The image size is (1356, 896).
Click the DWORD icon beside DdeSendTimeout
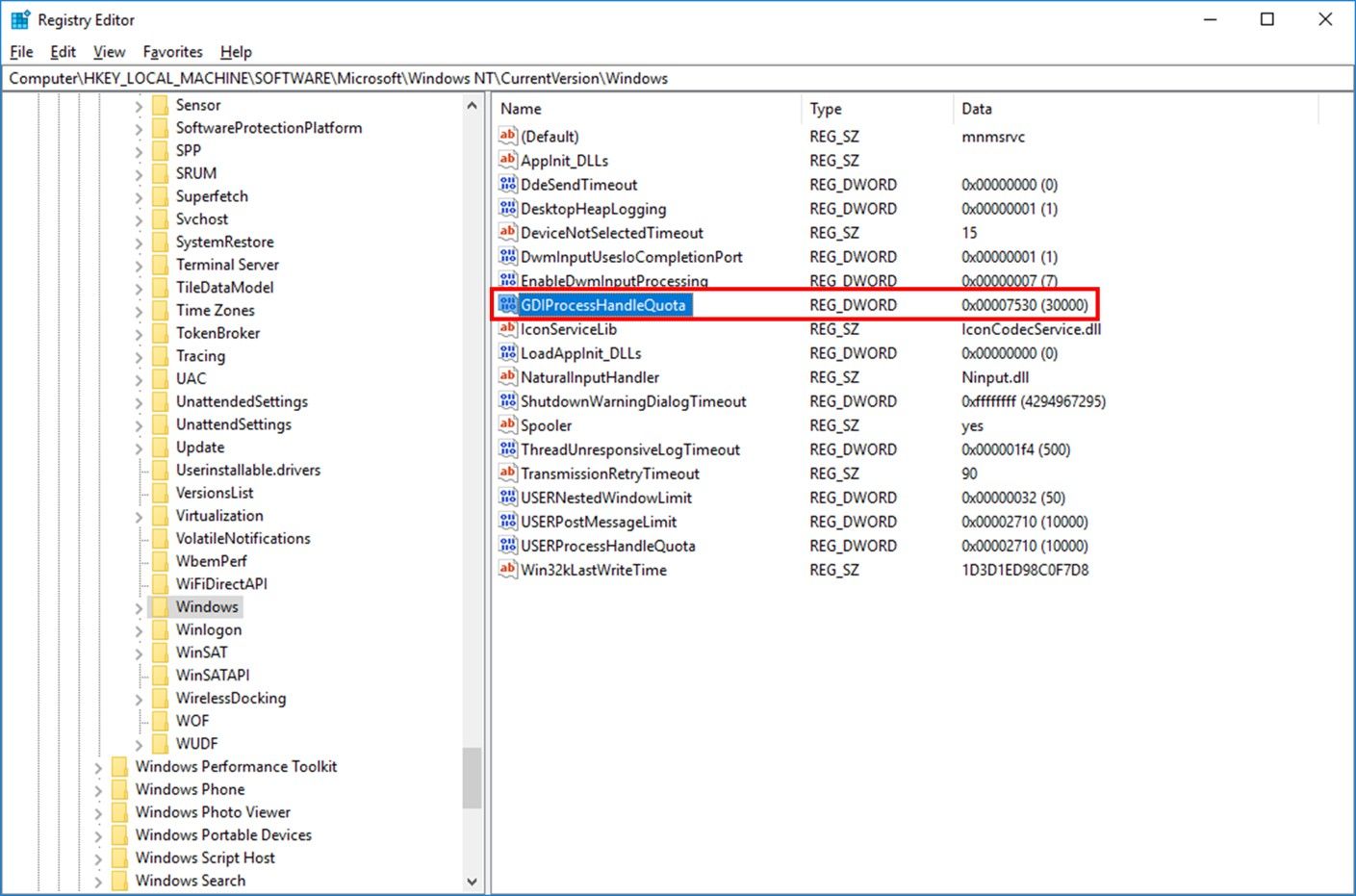pos(508,184)
